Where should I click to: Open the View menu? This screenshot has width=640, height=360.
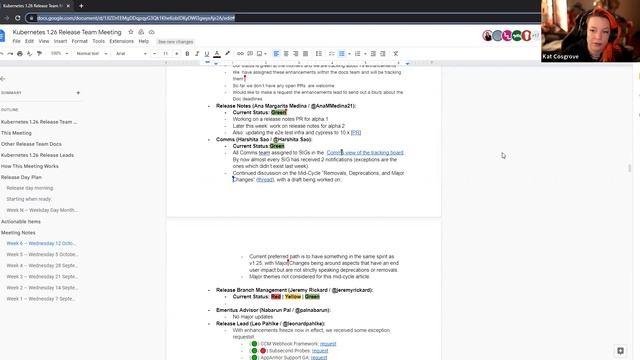pos(44,41)
